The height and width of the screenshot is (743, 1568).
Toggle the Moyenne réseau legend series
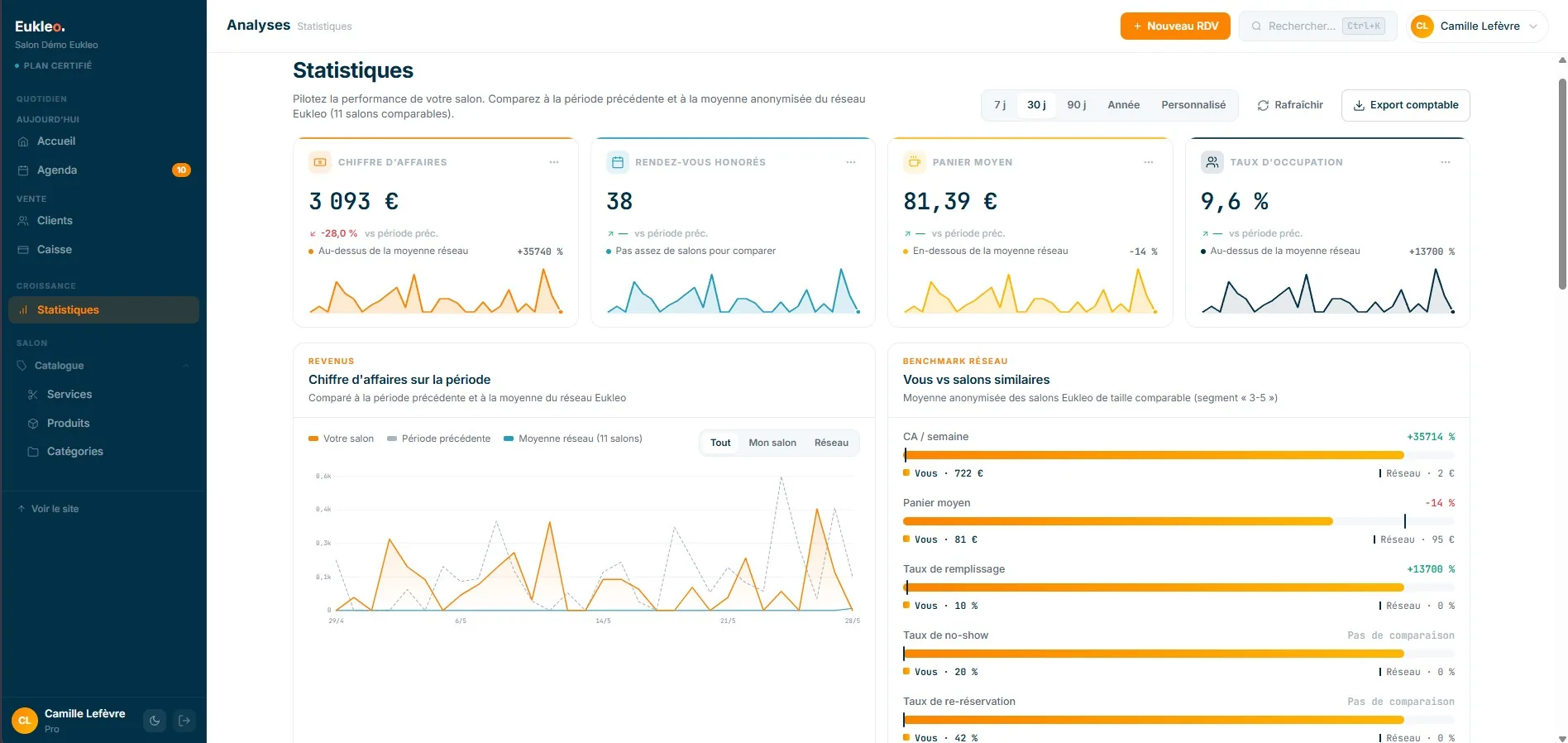click(x=573, y=439)
